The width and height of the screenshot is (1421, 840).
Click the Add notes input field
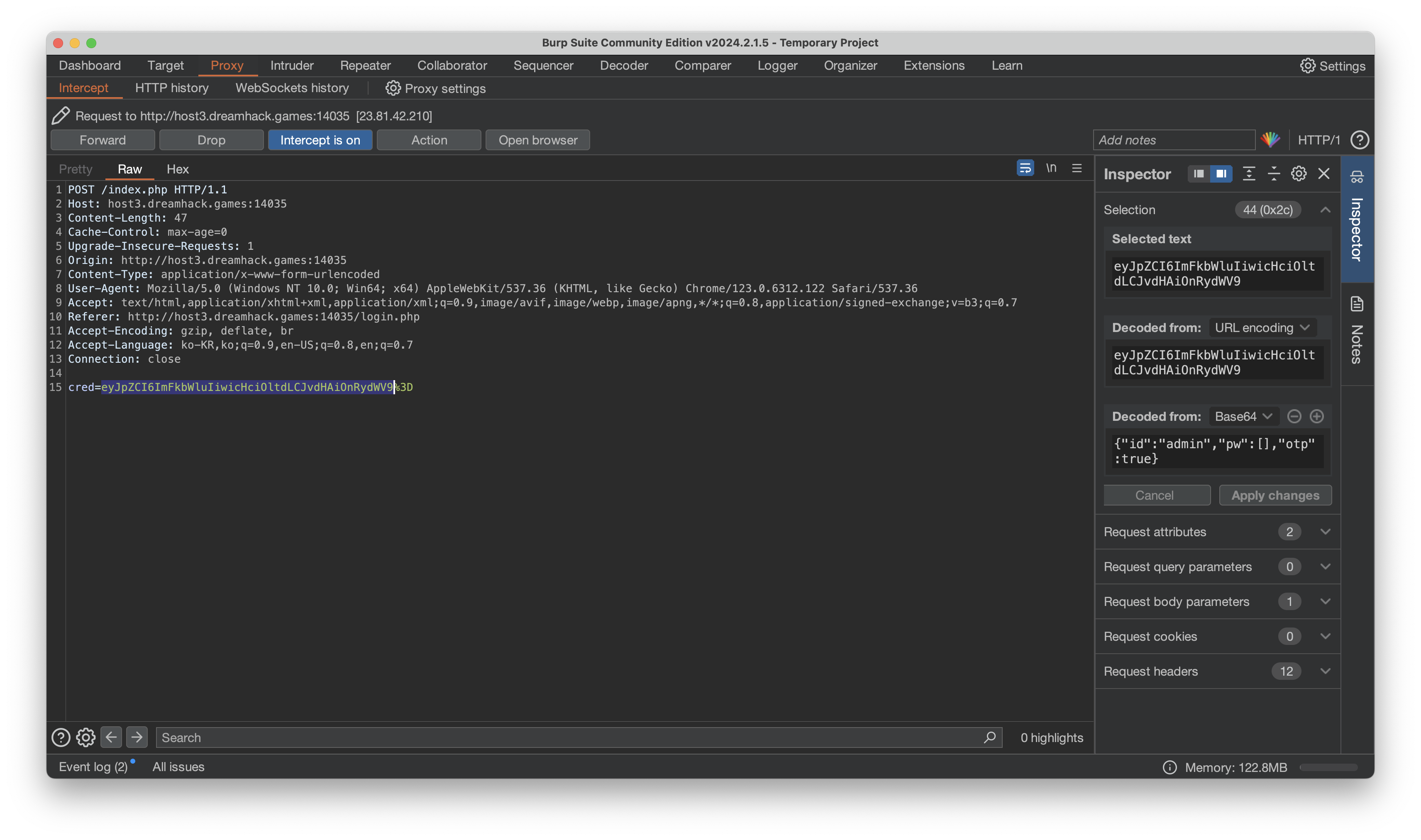pyautogui.click(x=1174, y=140)
